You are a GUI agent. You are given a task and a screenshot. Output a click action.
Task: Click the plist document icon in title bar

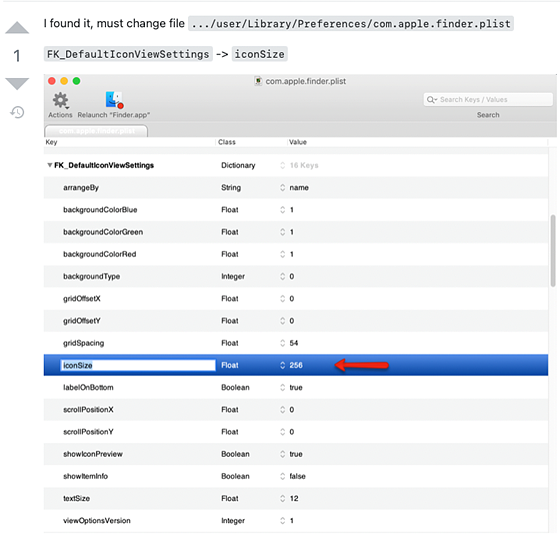tap(258, 81)
